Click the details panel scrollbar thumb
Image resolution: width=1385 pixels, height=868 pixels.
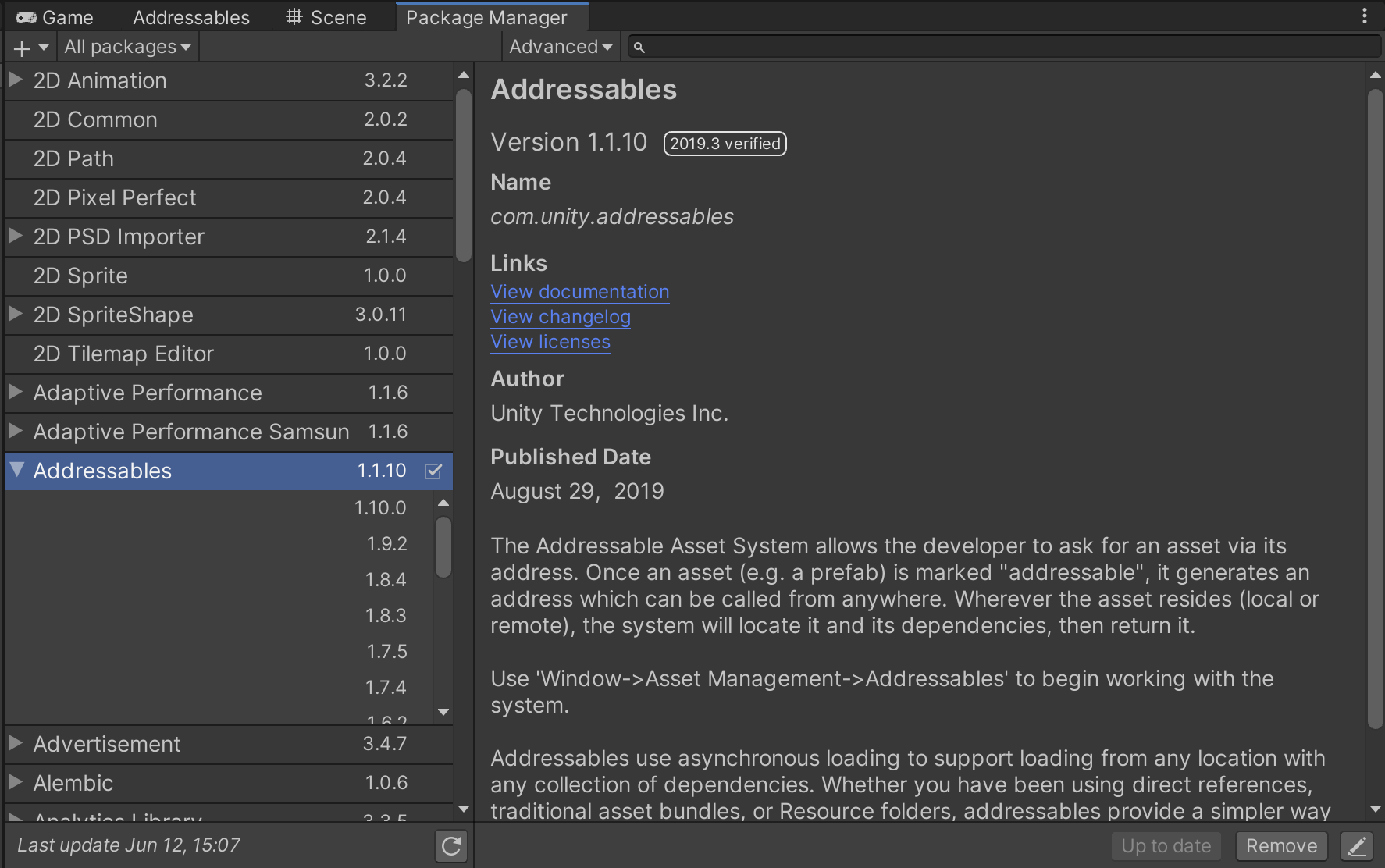click(x=1375, y=410)
